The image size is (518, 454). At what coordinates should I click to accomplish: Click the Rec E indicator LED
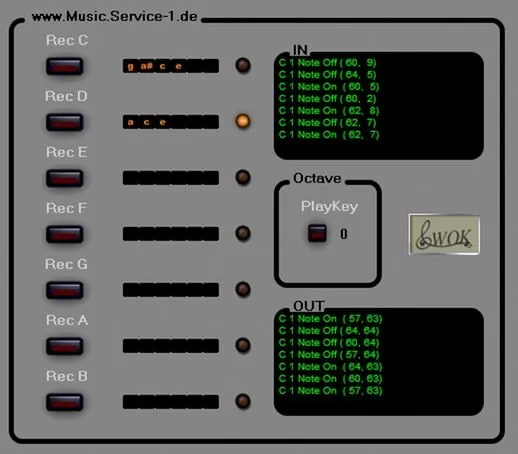243,177
